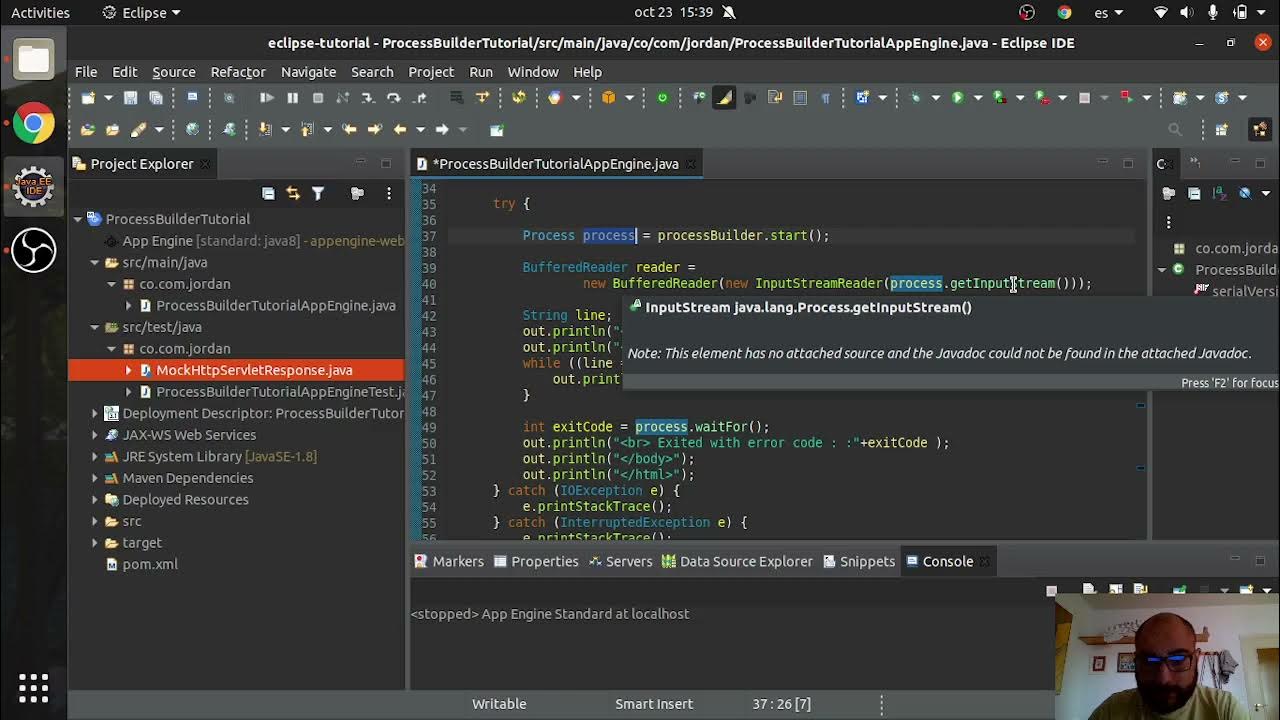Open the Refactor menu
The width and height of the screenshot is (1280, 720).
[x=238, y=72]
